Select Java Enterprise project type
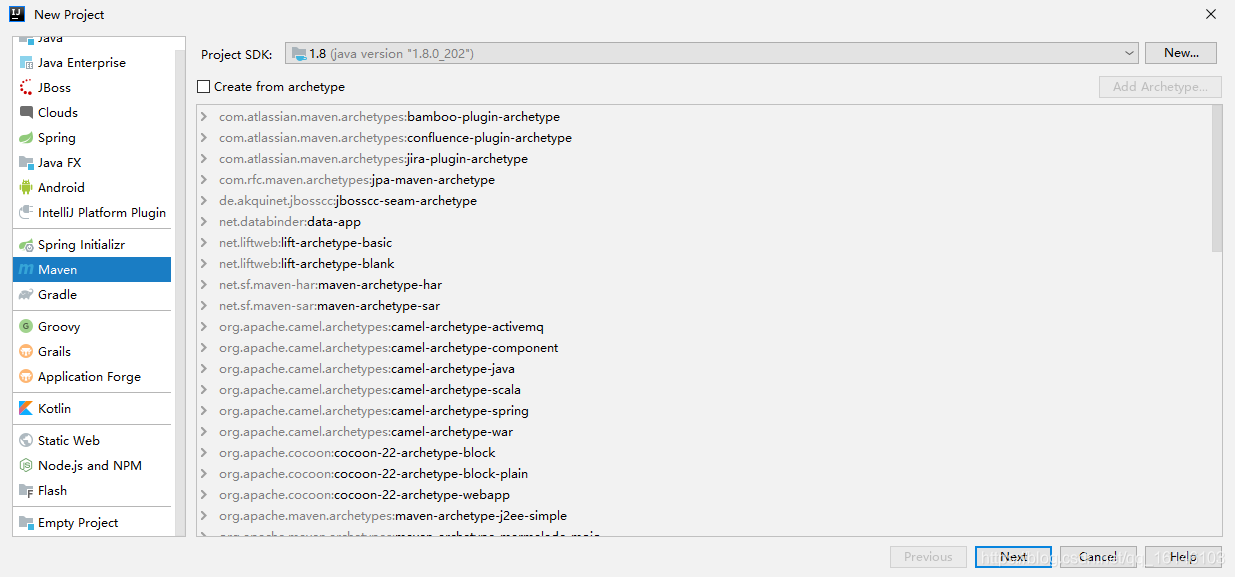The height and width of the screenshot is (577, 1235). [82, 63]
